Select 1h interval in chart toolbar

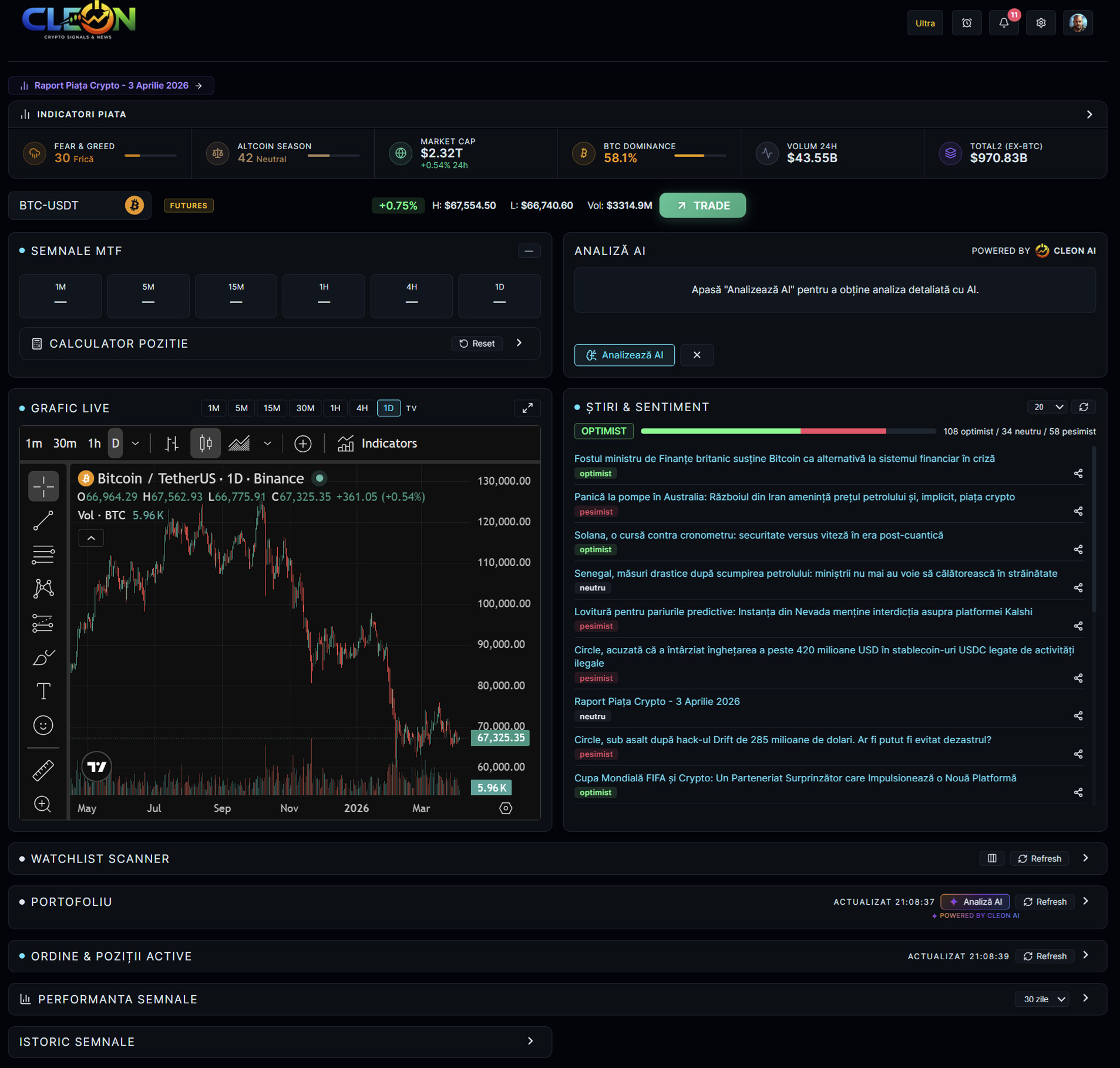click(x=95, y=444)
